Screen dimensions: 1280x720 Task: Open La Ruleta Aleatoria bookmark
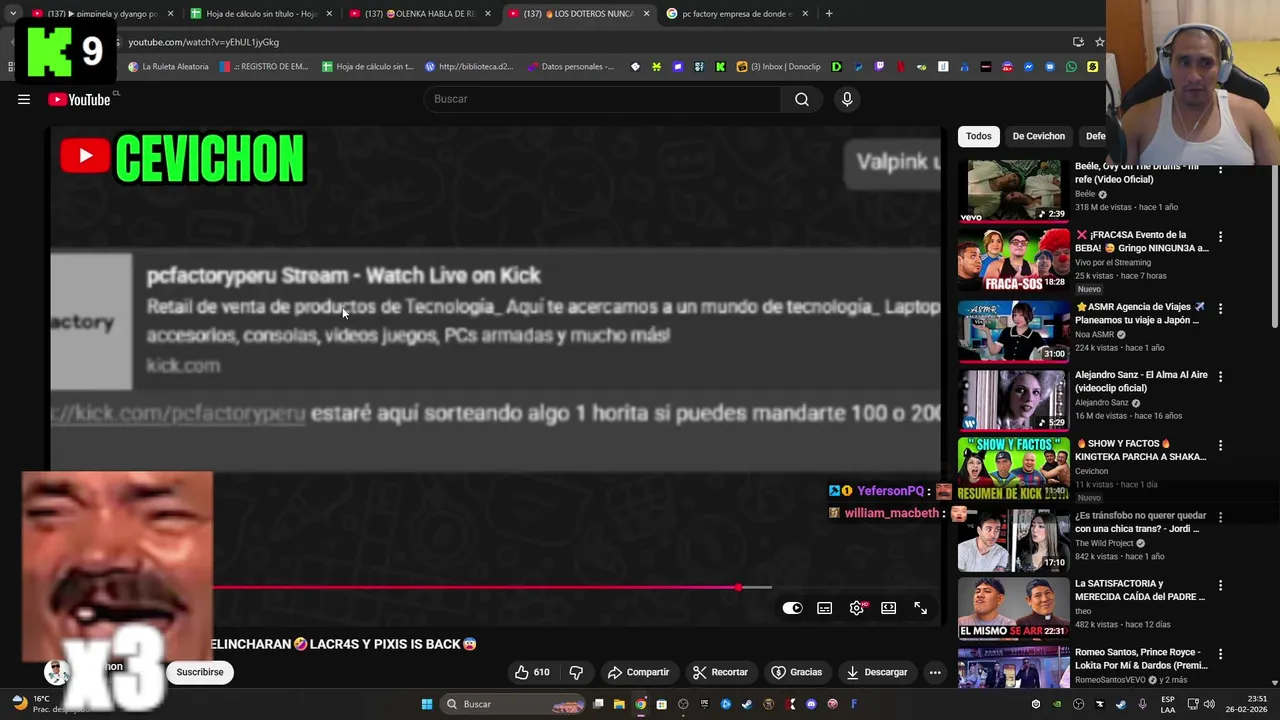pos(169,67)
